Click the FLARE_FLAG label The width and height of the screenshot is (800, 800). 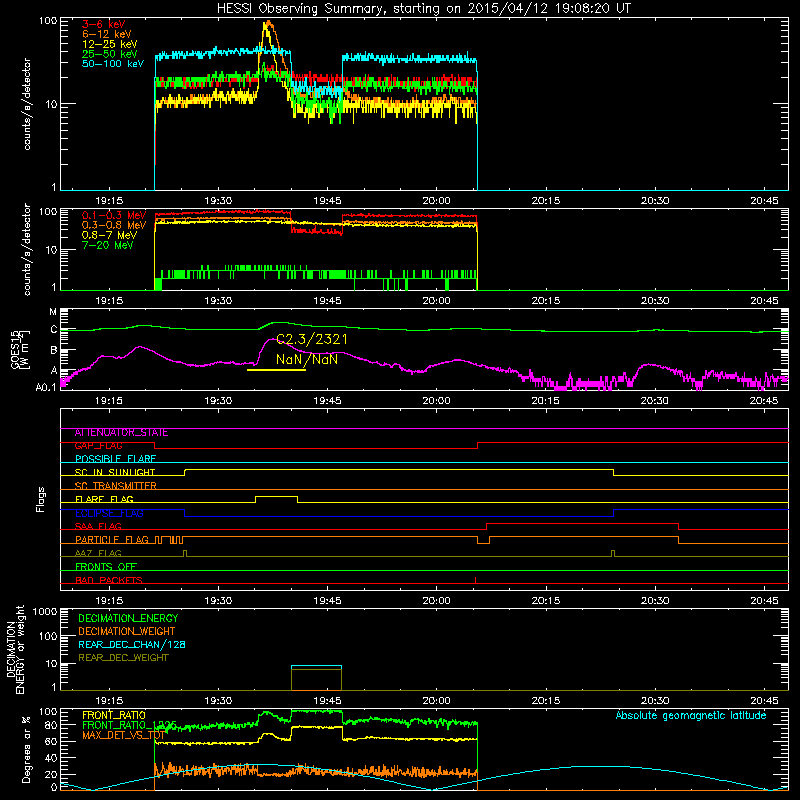pyautogui.click(x=104, y=499)
